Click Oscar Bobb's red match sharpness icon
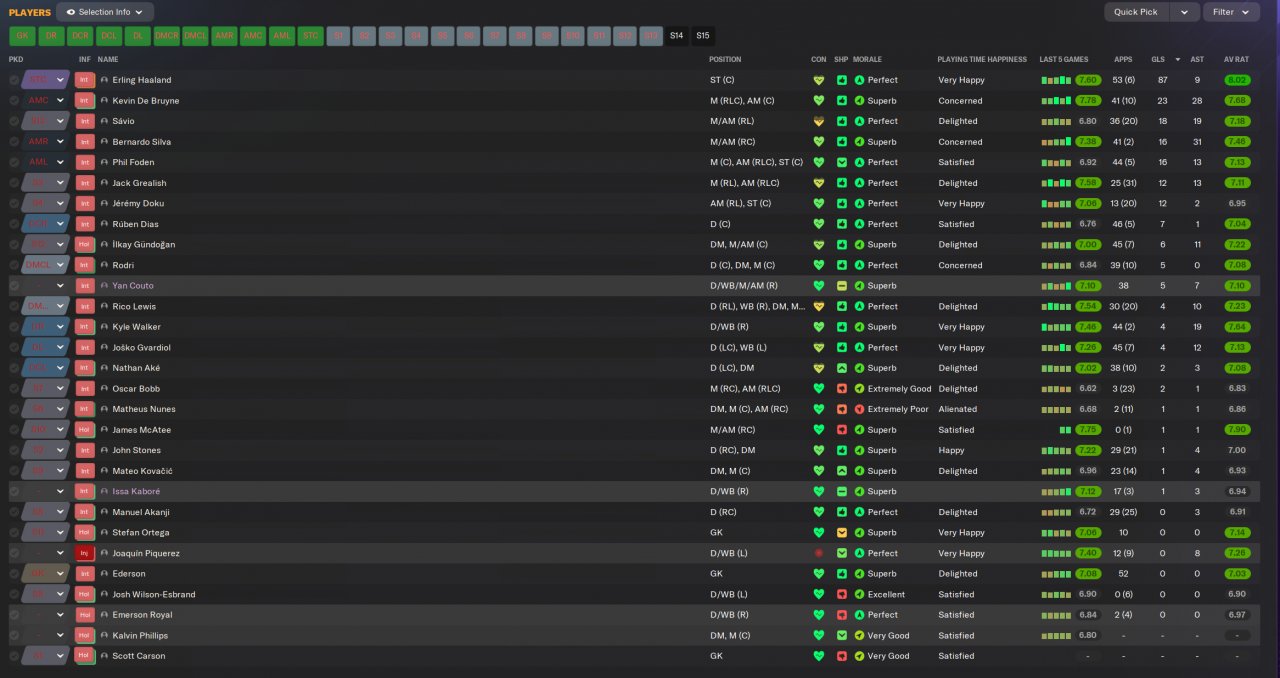 [842, 389]
